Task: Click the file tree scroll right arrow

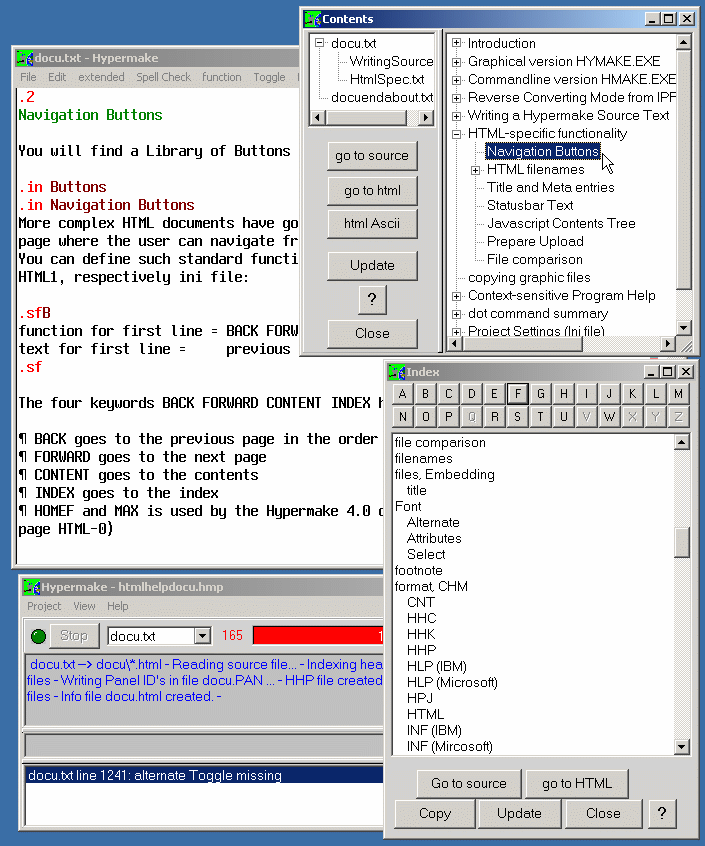Action: tap(426, 117)
